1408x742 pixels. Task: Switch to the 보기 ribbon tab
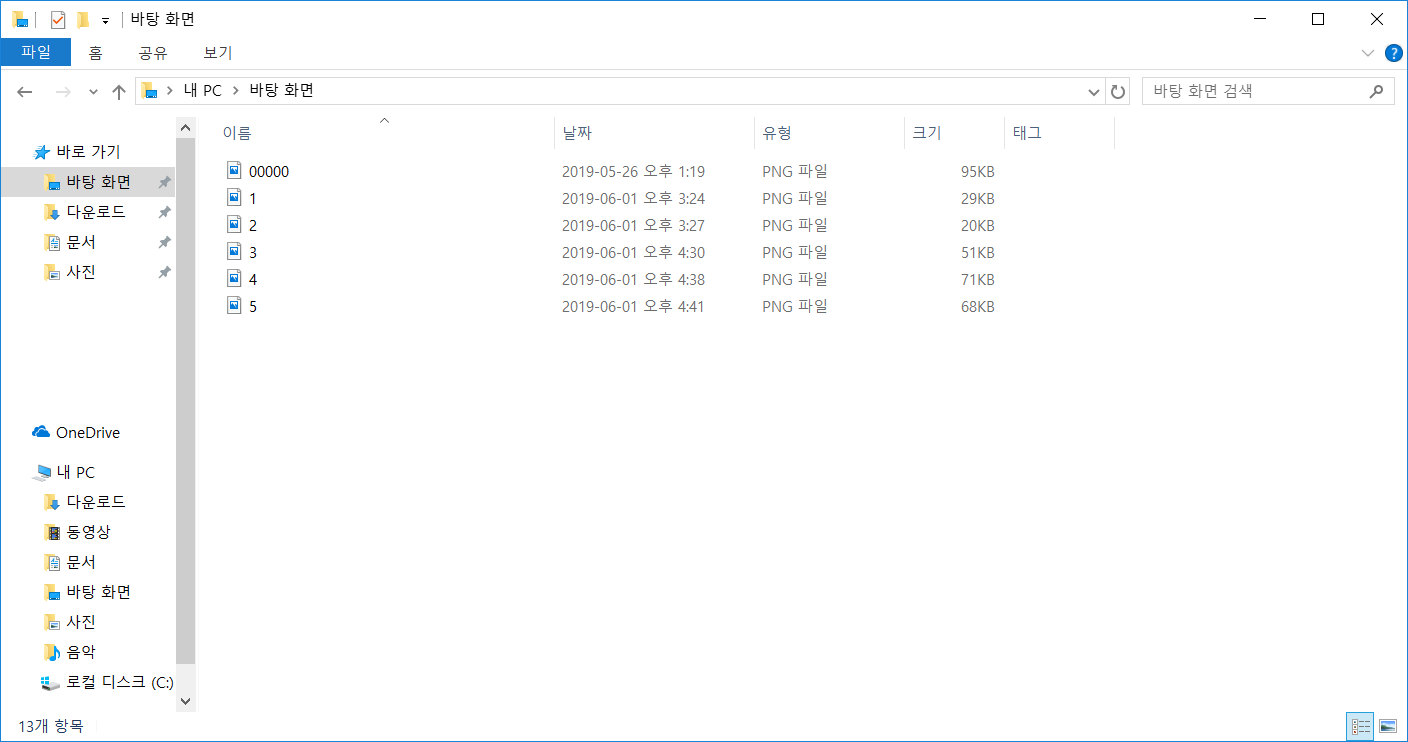[x=217, y=53]
